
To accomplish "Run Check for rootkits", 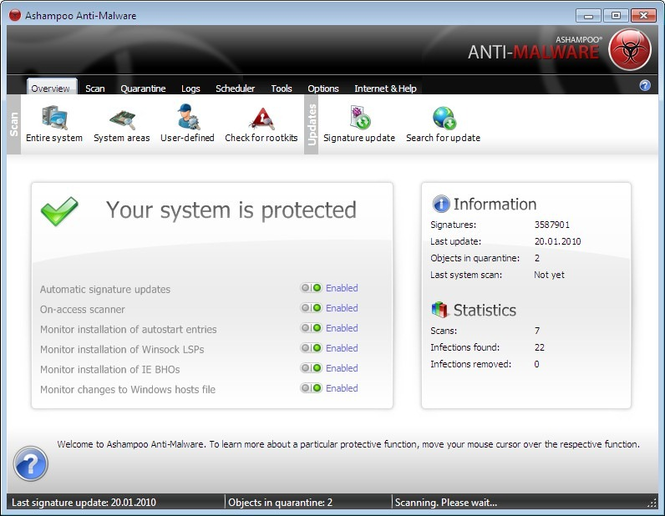I will click(261, 124).
